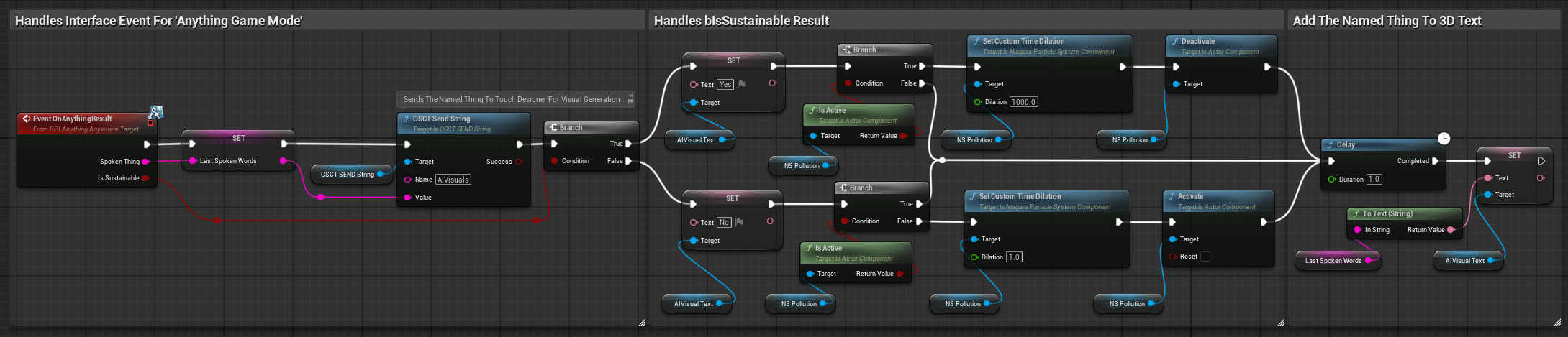Enable the Reset checkbox on Activate node
Screen dimensions: 1568x337
[1205, 257]
